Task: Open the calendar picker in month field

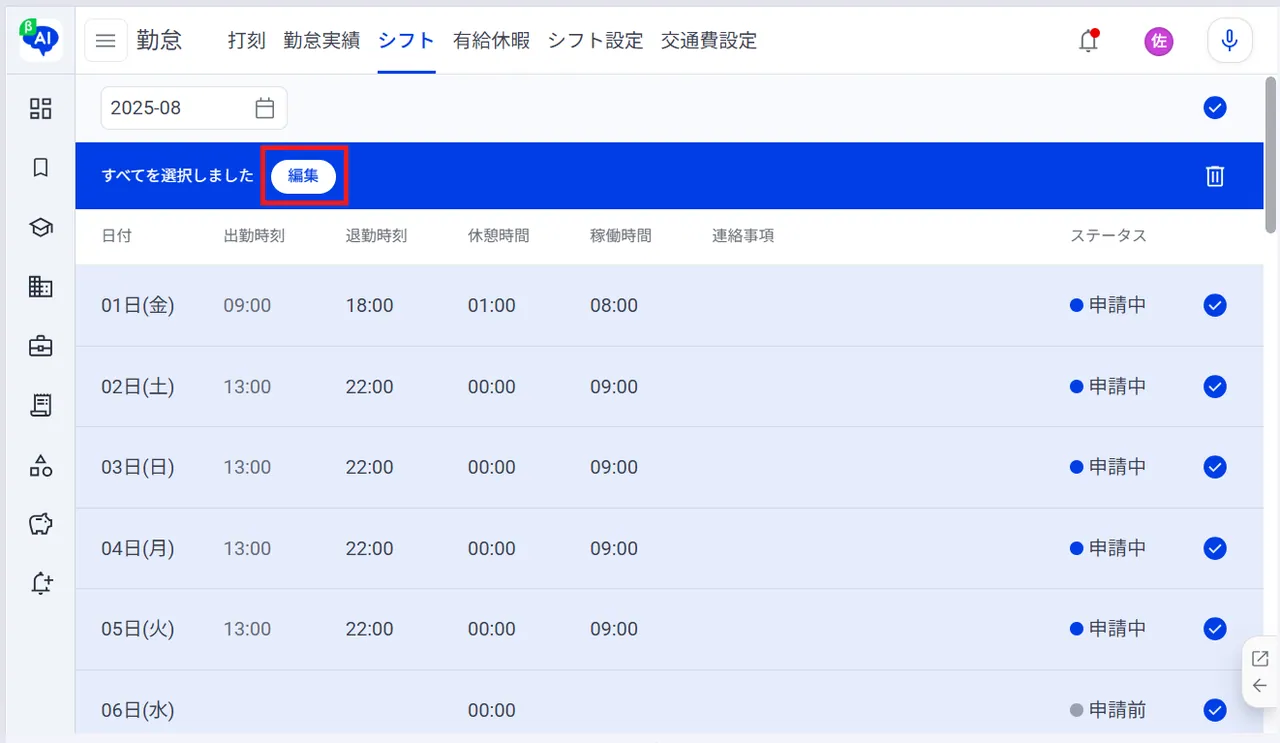Action: tap(264, 108)
